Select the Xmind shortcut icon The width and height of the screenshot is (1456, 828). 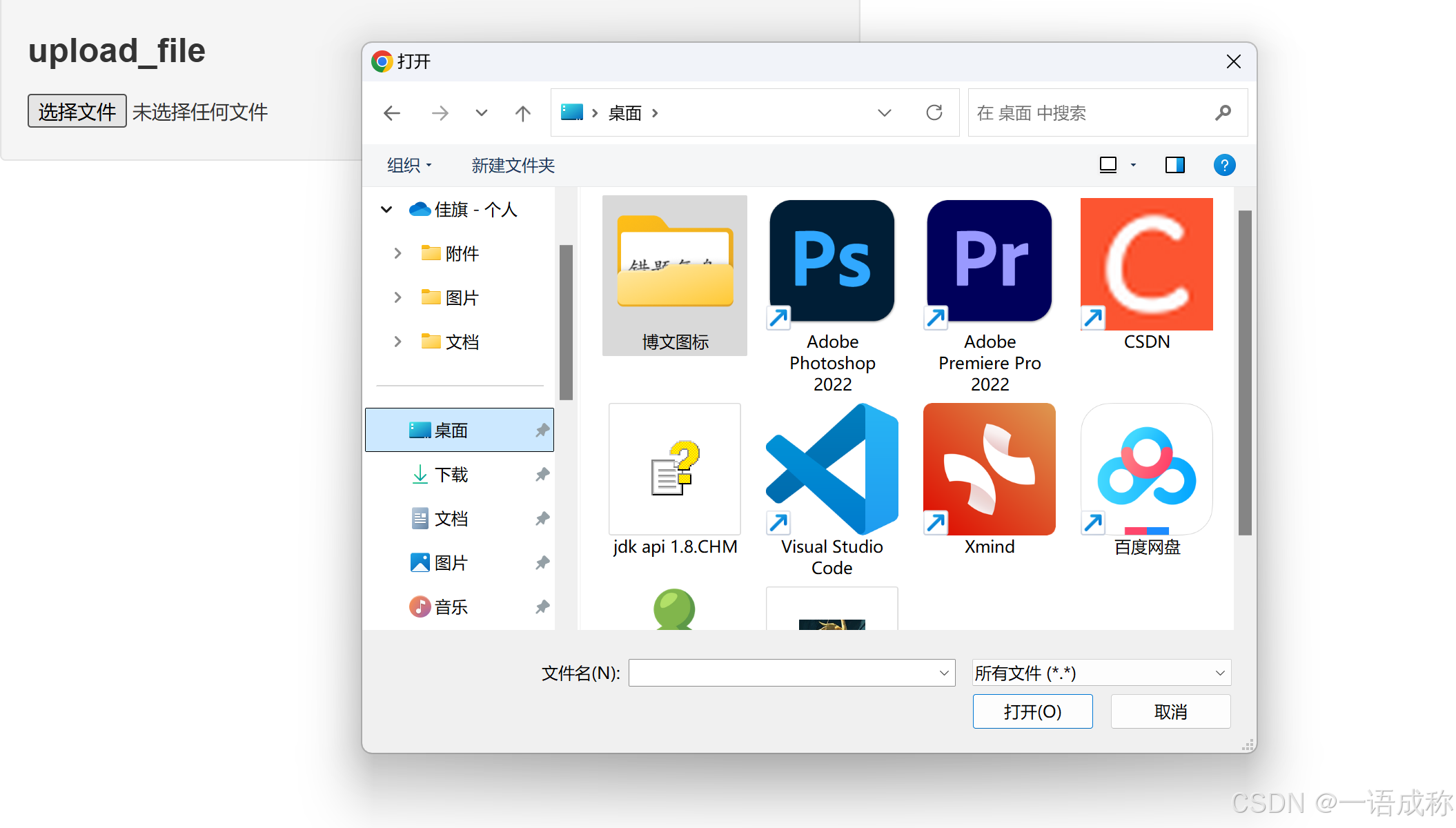point(989,469)
